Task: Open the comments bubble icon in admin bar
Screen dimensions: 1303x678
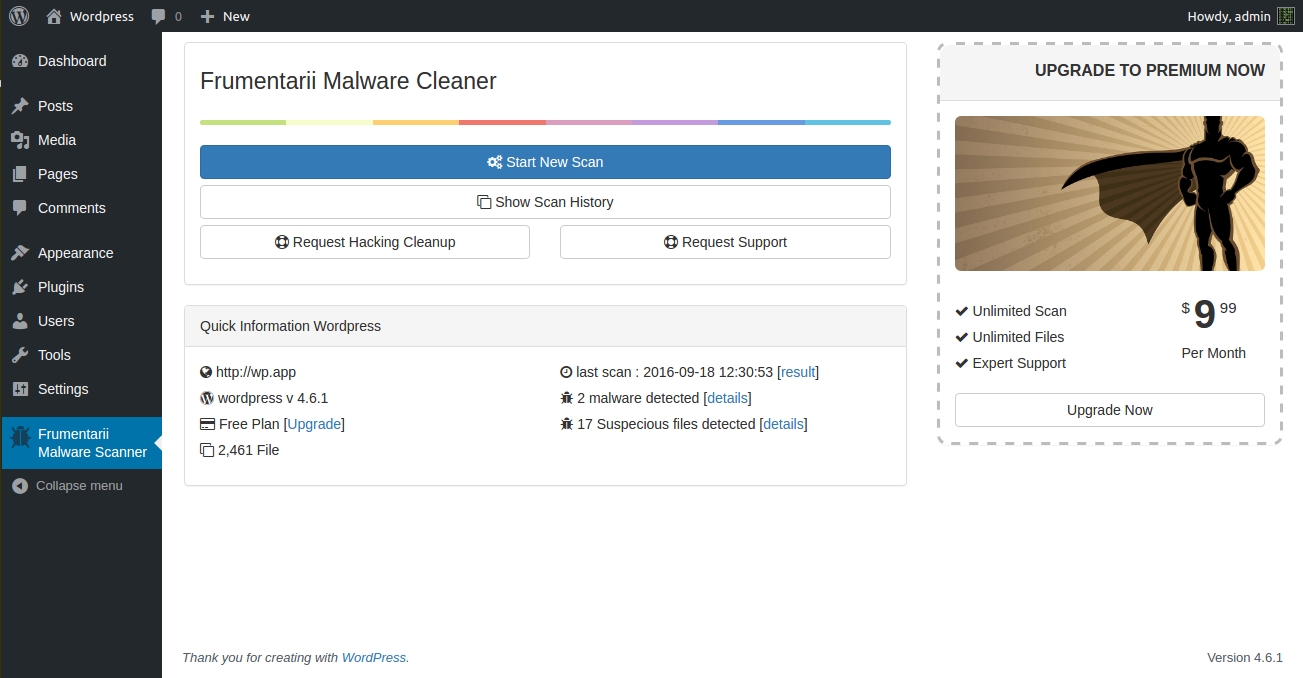Action: [x=159, y=17]
